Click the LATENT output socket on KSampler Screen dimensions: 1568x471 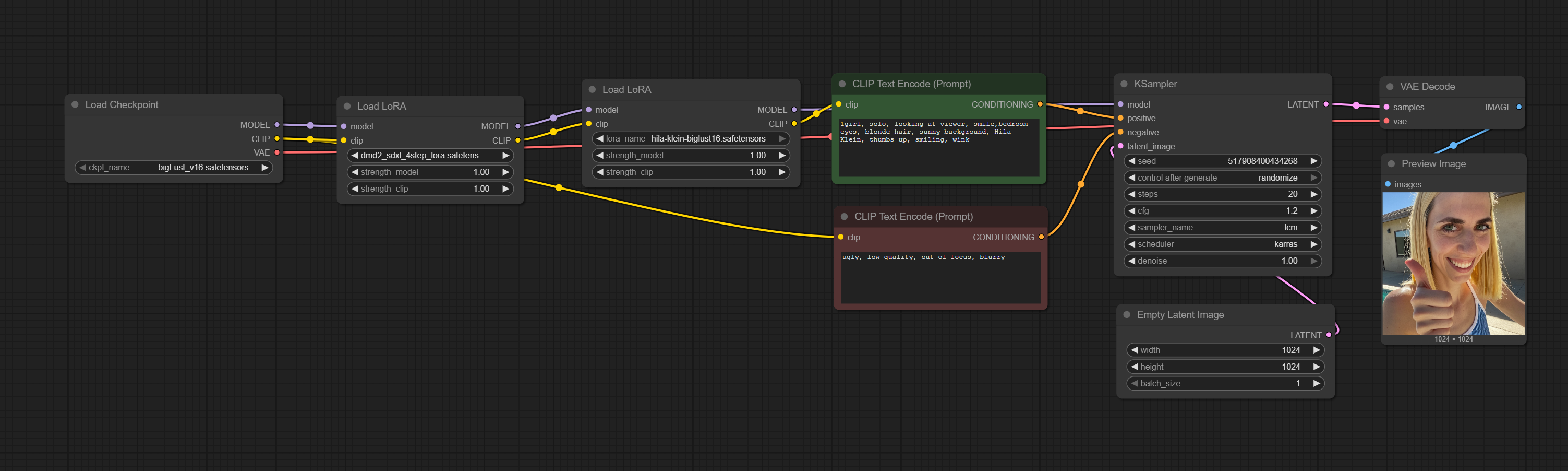1326,105
